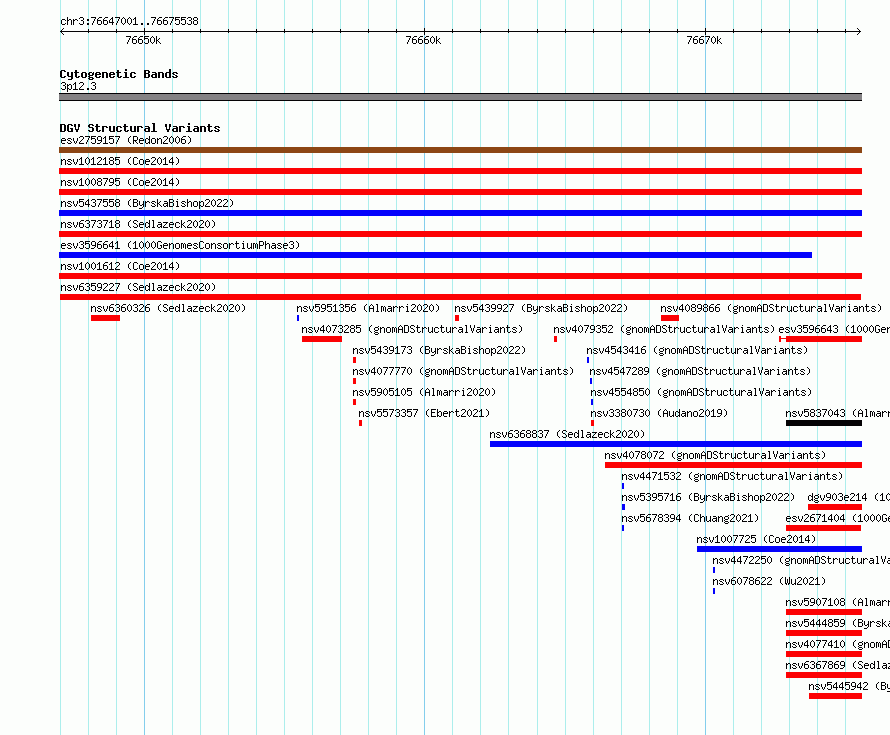Select the red nsv6360326 variant bar
Screen dimensions: 890x735
[105, 318]
